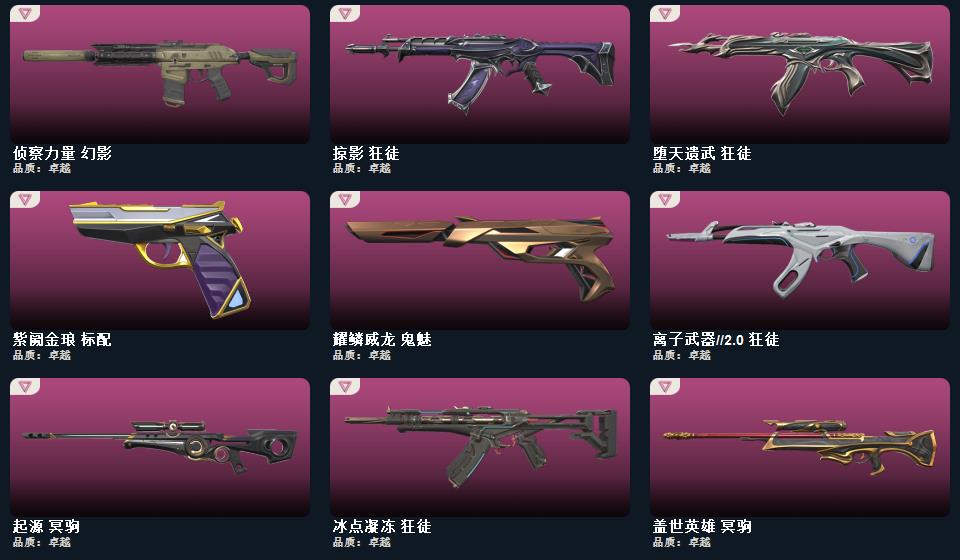Click tier badge on 掠影 狂徒 card
The height and width of the screenshot is (560, 960).
point(345,13)
